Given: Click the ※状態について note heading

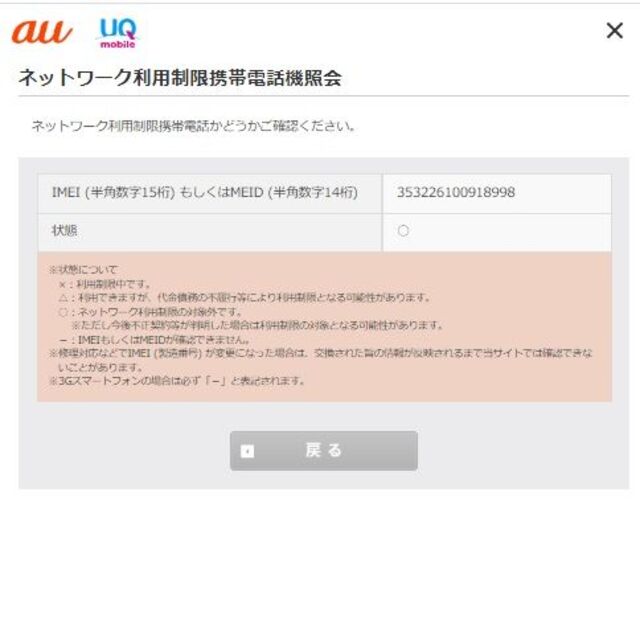Looking at the screenshot, I should click(x=83, y=269).
